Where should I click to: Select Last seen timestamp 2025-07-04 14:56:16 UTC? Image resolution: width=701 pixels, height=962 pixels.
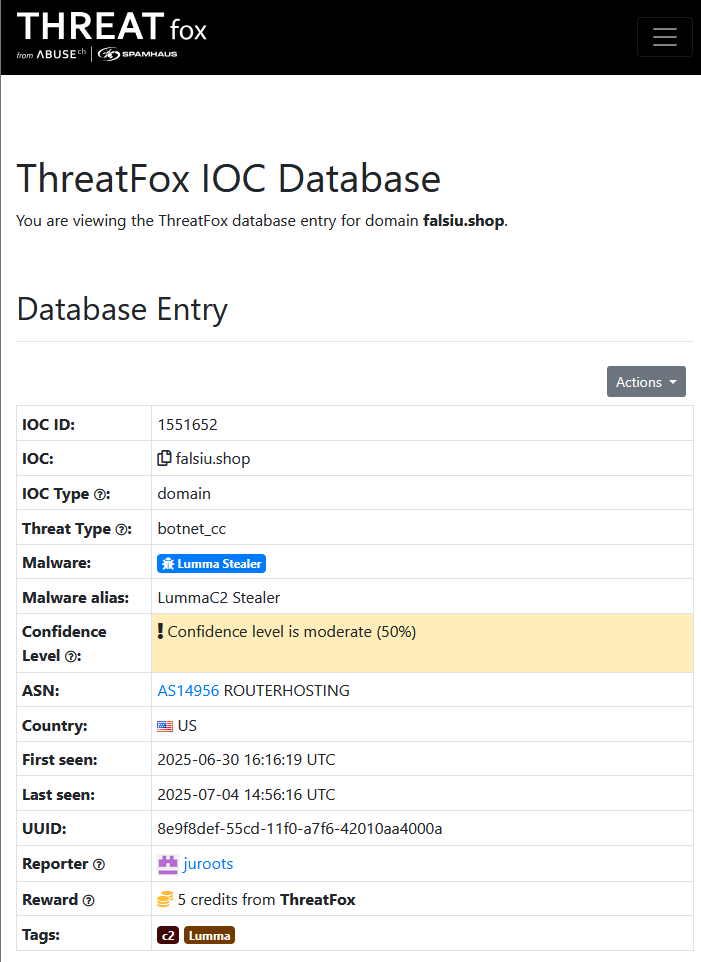[247, 795]
